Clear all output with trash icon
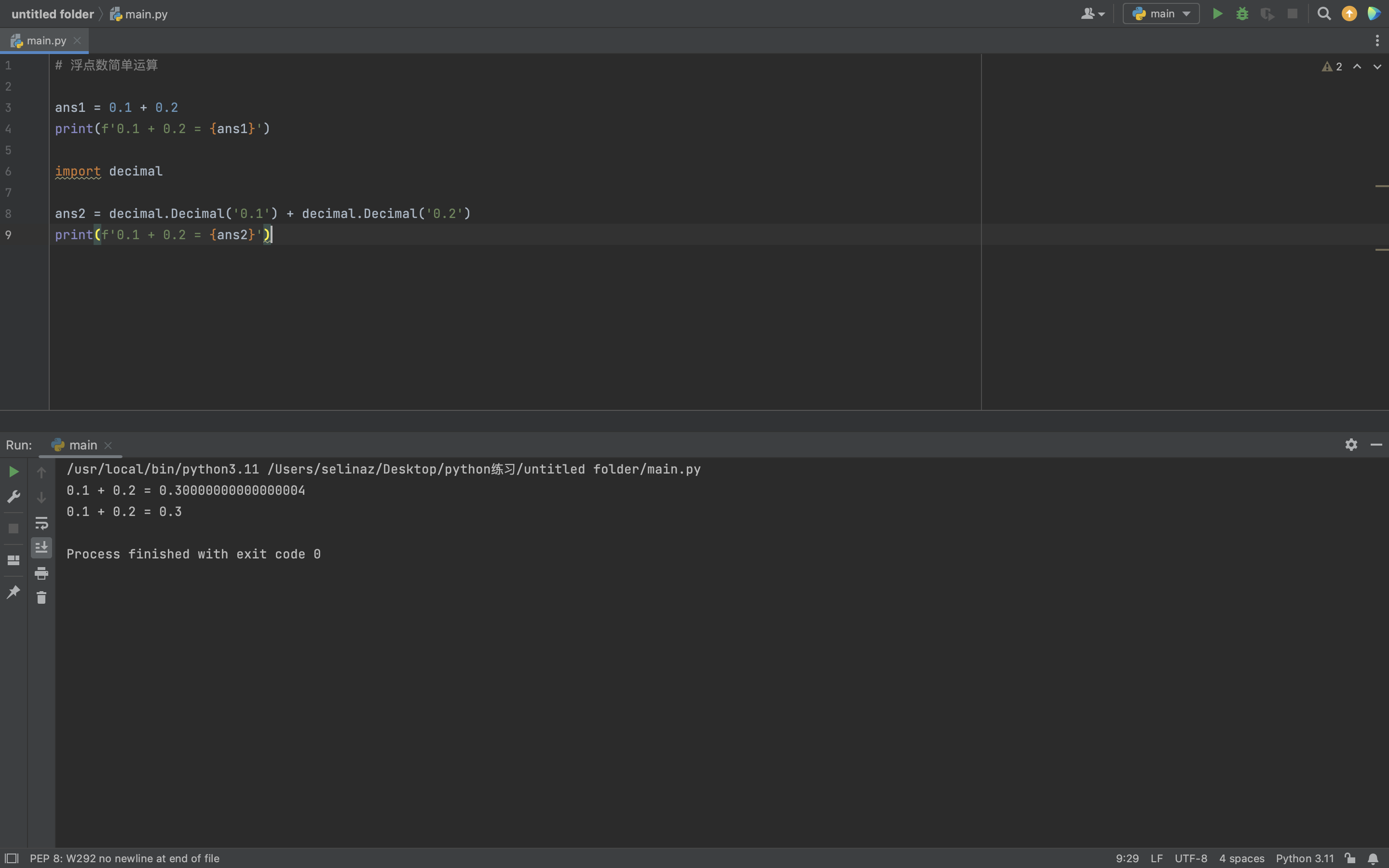 pyautogui.click(x=41, y=597)
